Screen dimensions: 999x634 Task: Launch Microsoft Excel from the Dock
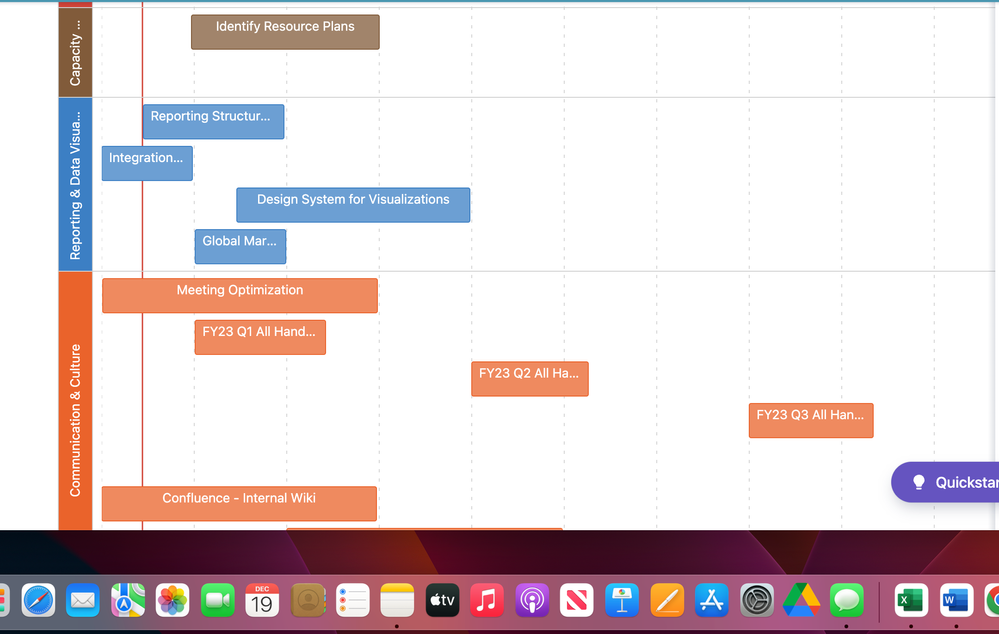(x=910, y=600)
